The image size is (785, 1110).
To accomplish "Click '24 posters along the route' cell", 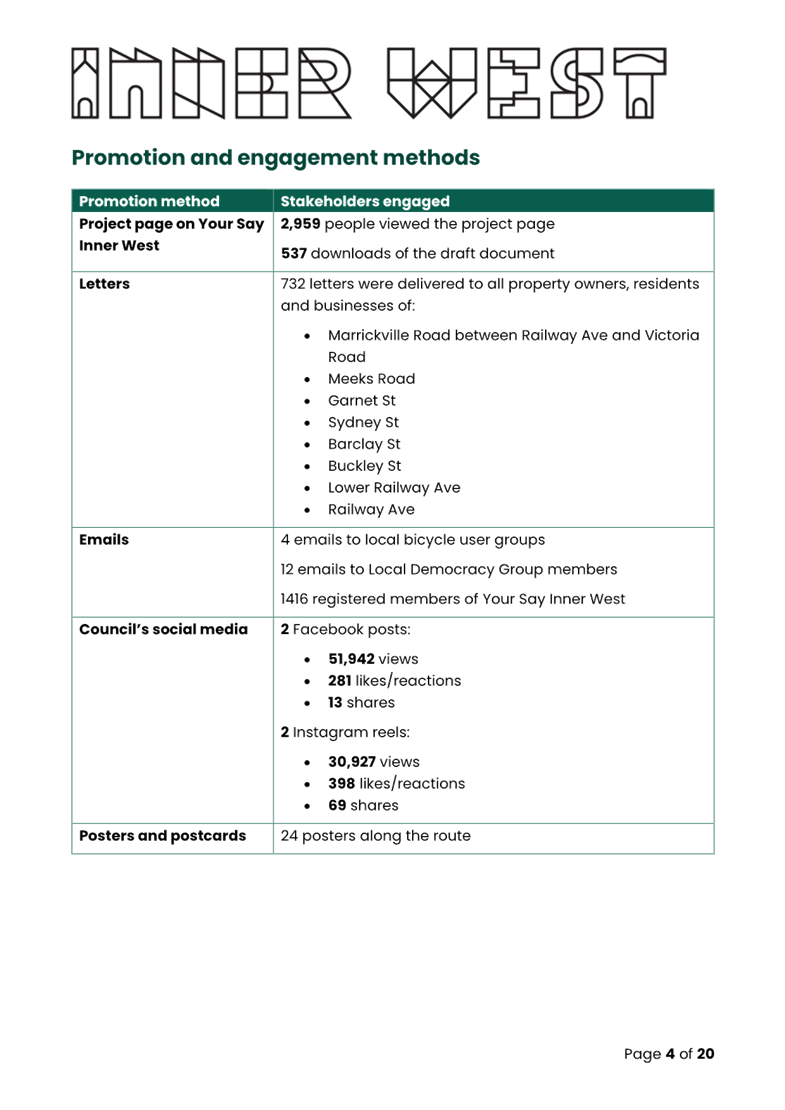I will [375, 836].
